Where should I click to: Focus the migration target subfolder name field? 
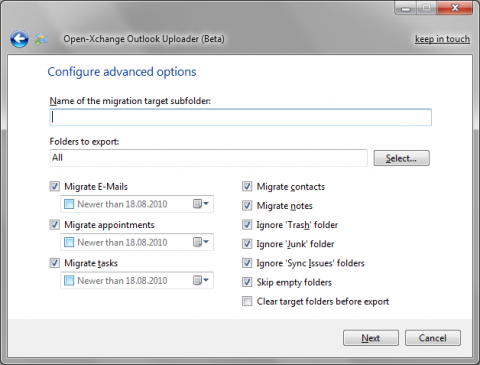point(241,117)
